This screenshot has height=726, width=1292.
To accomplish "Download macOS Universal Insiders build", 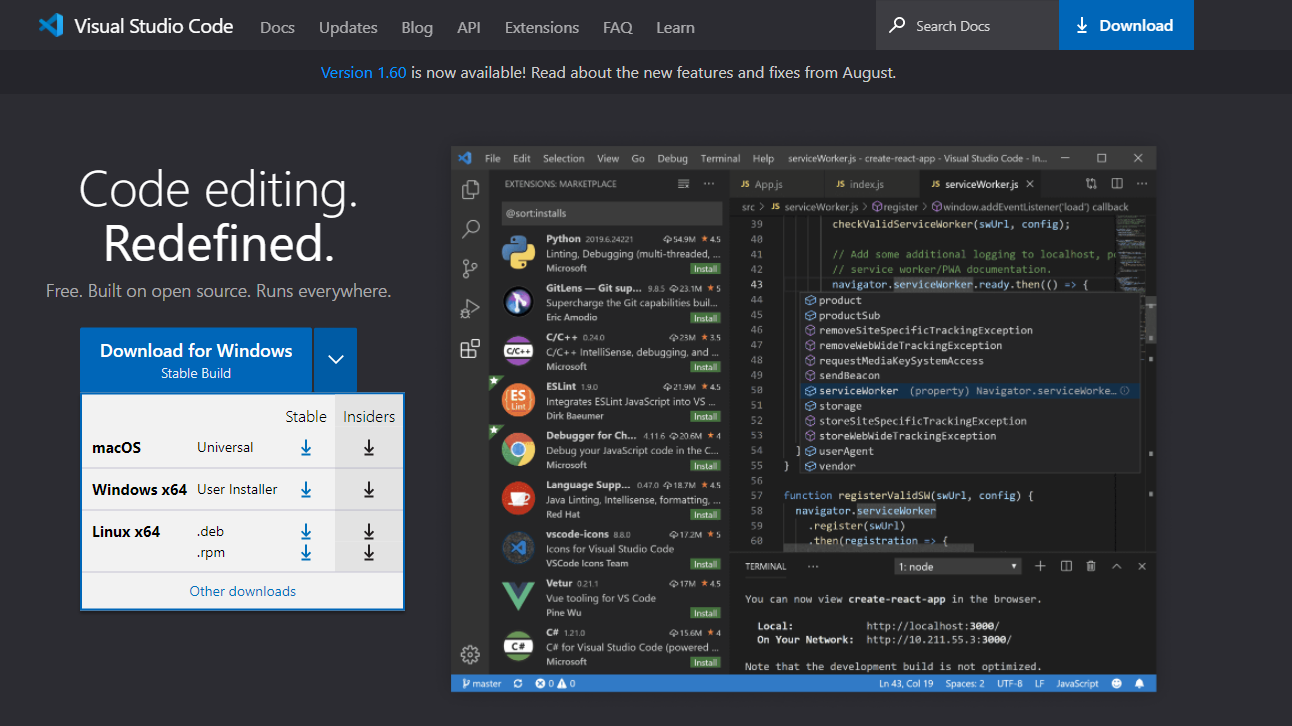I will (x=369, y=448).
